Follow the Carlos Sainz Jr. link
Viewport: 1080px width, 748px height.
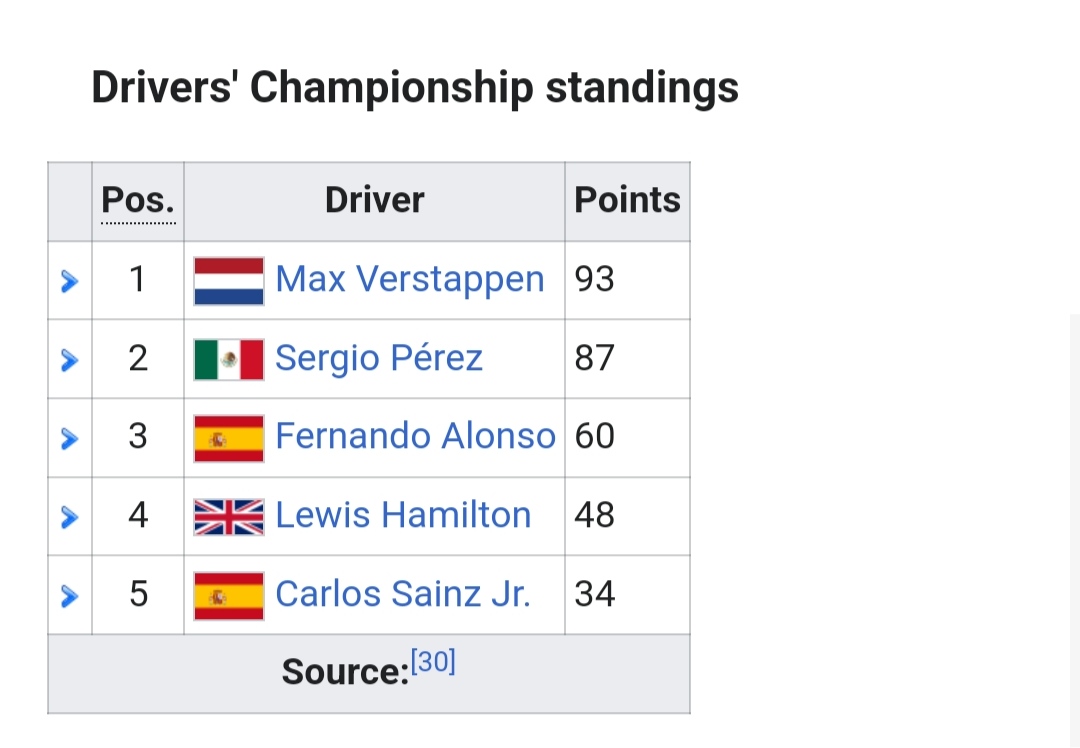coord(402,594)
